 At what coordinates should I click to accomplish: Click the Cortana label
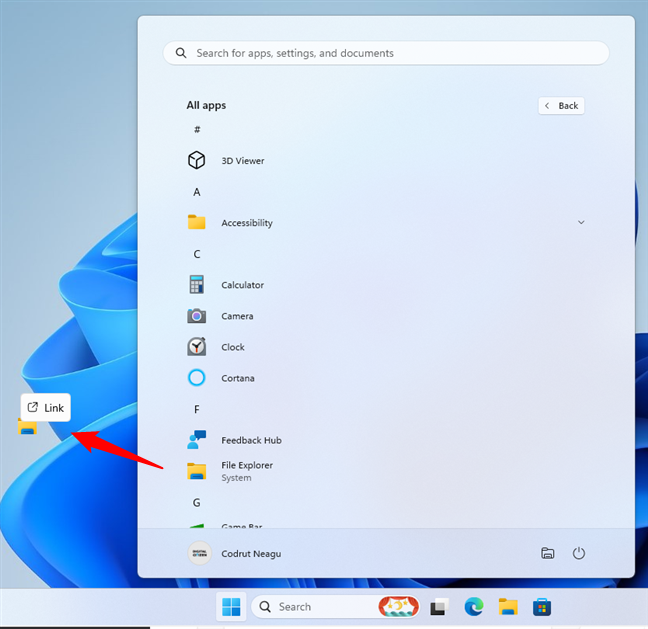pyautogui.click(x=238, y=378)
